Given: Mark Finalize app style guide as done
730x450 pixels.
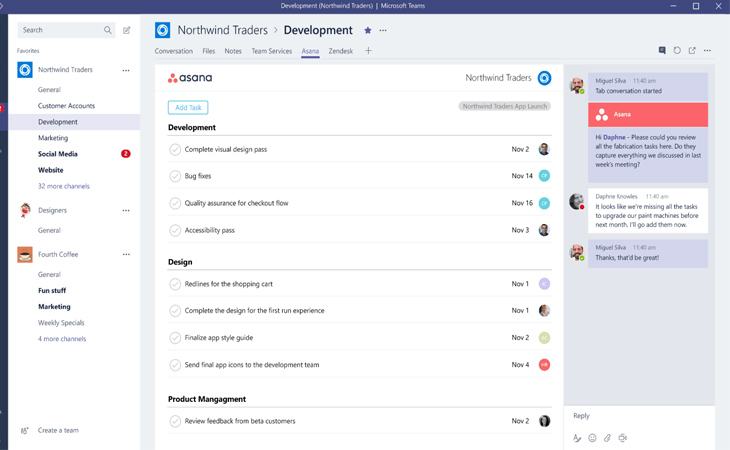Looking at the screenshot, I should point(175,338).
